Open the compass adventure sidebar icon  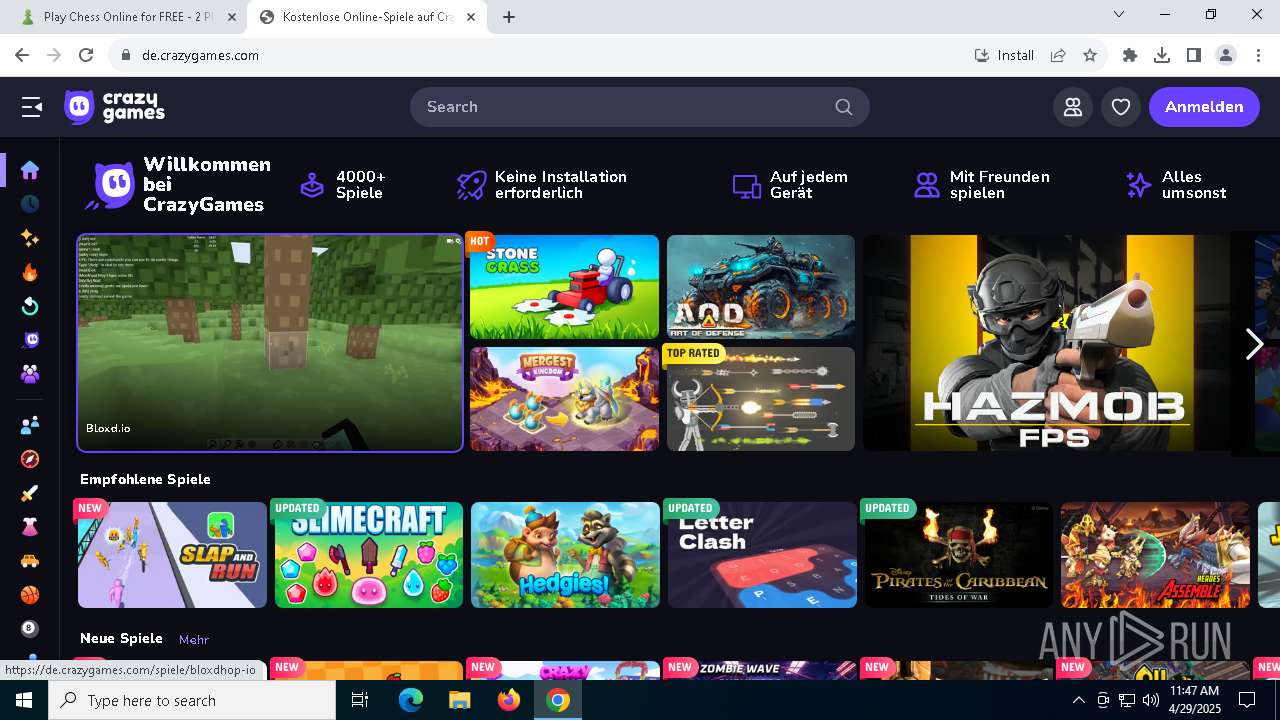tap(30, 459)
